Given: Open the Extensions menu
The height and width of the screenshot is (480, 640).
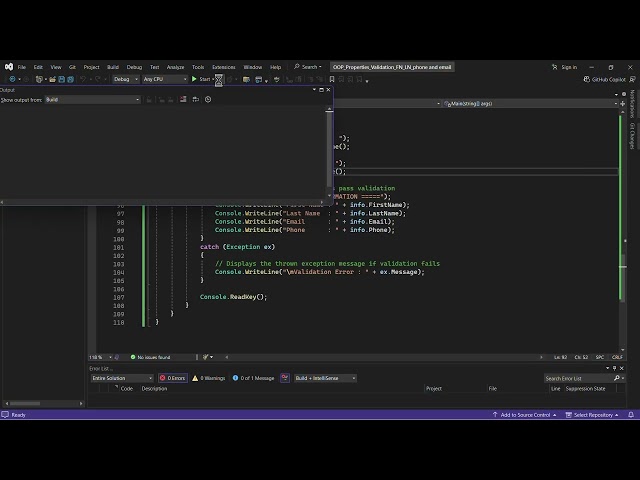Looking at the screenshot, I should (x=224, y=67).
